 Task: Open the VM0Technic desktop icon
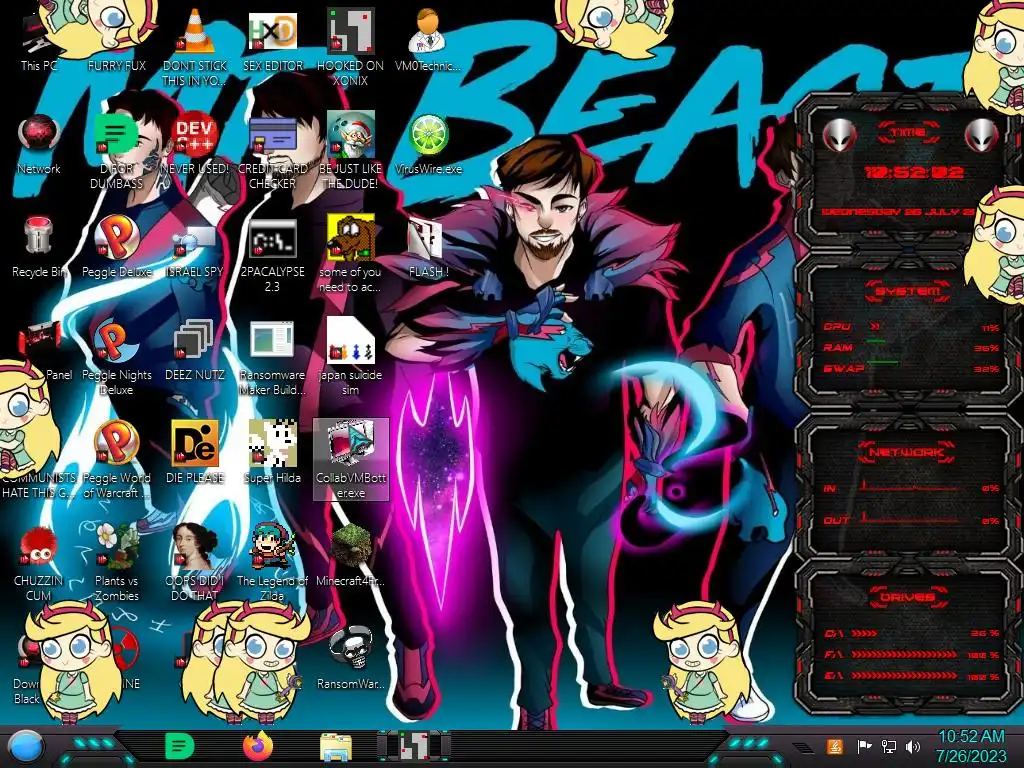(x=428, y=39)
